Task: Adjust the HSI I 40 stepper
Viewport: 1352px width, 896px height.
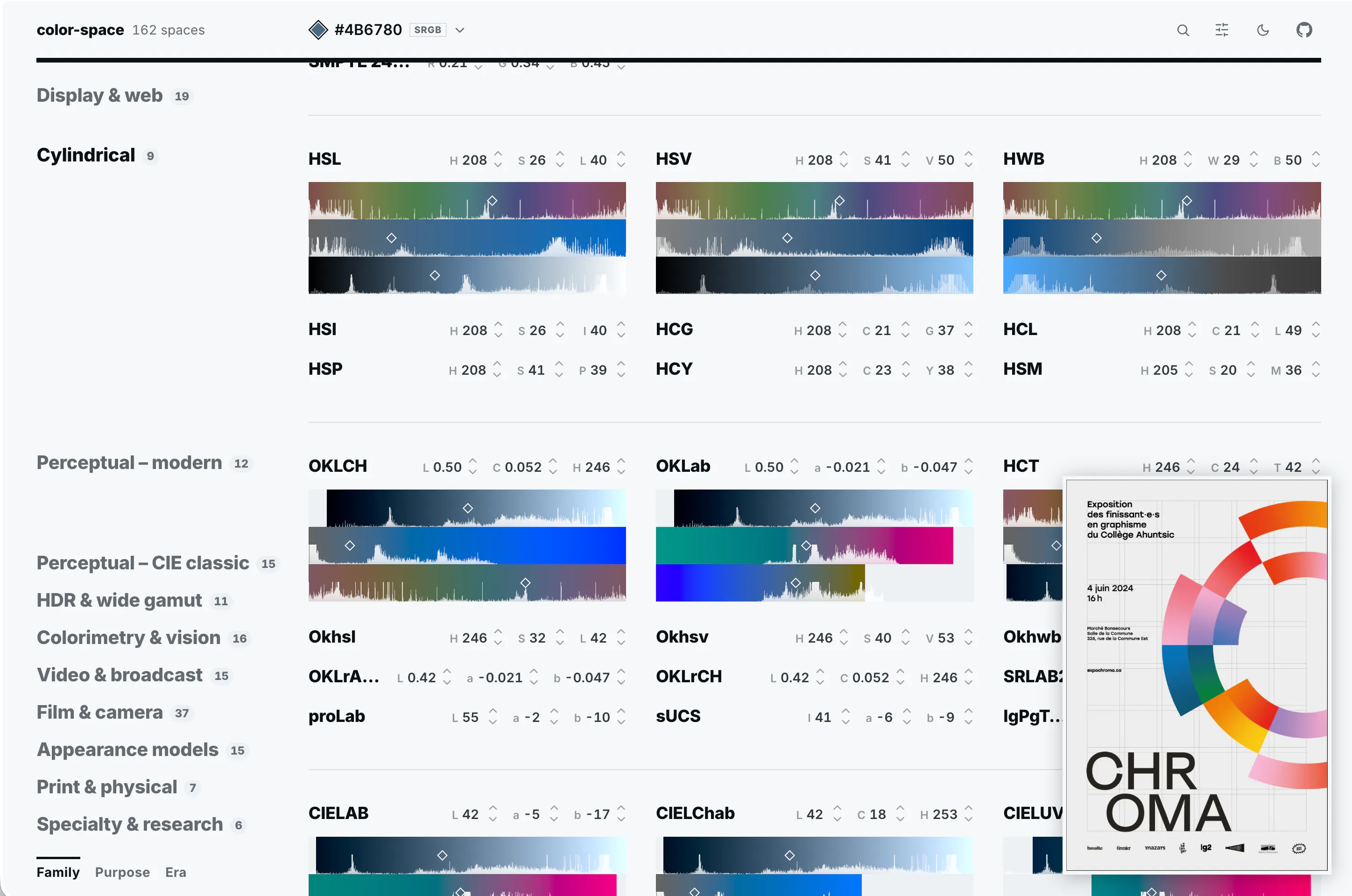Action: (x=621, y=330)
